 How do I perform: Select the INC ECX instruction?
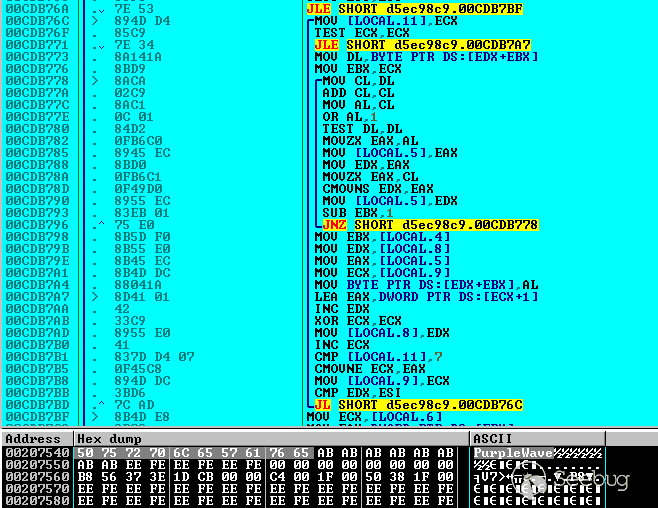coord(342,345)
